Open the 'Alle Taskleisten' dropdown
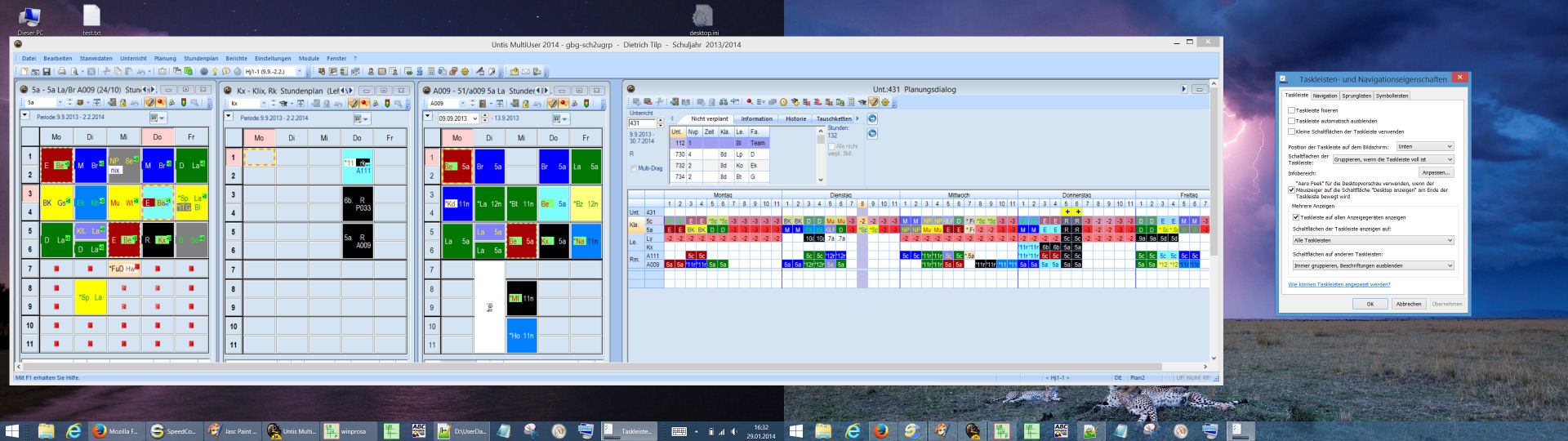This screenshot has width=1568, height=441. click(1373, 240)
